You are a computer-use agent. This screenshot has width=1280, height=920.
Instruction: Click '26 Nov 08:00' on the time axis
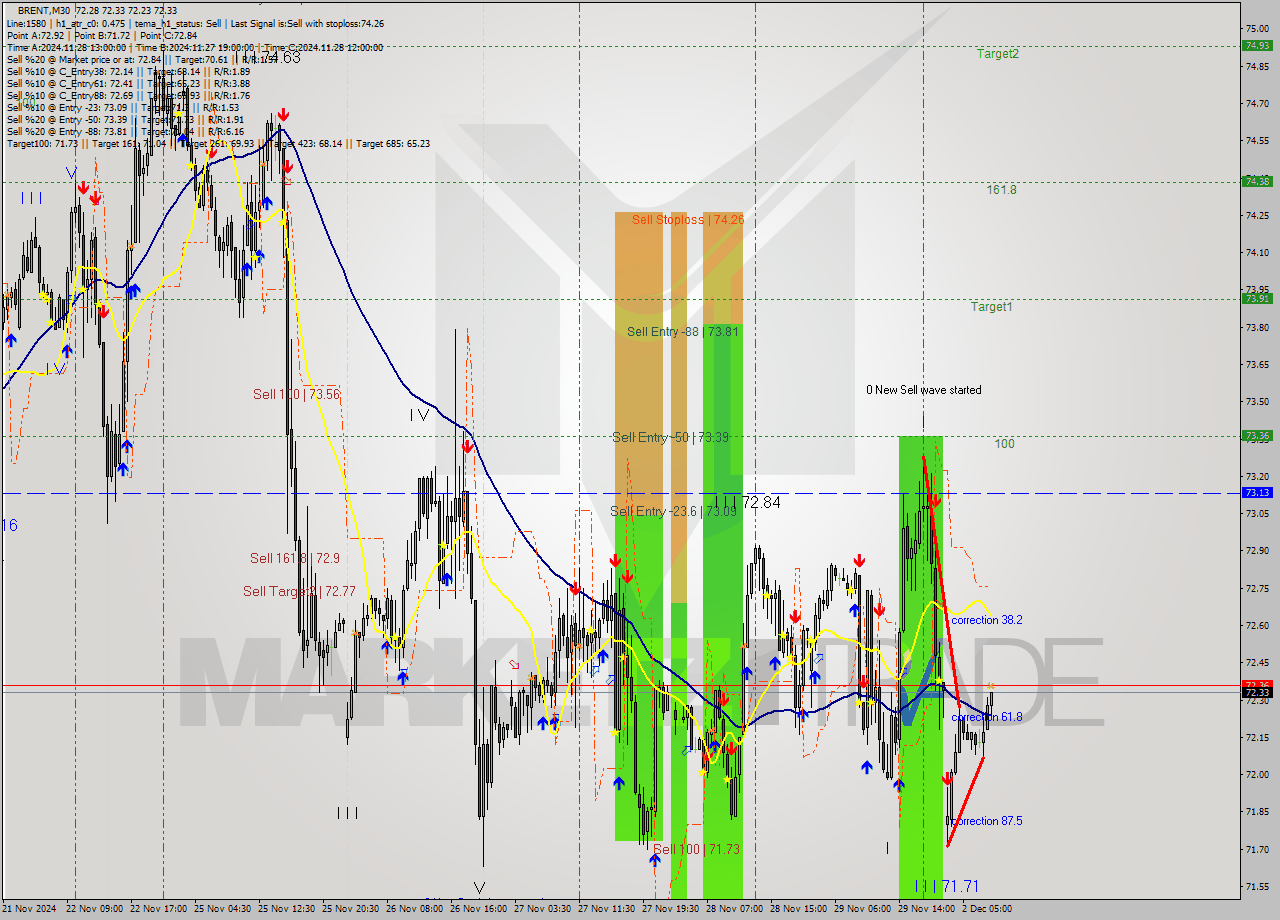click(x=416, y=909)
